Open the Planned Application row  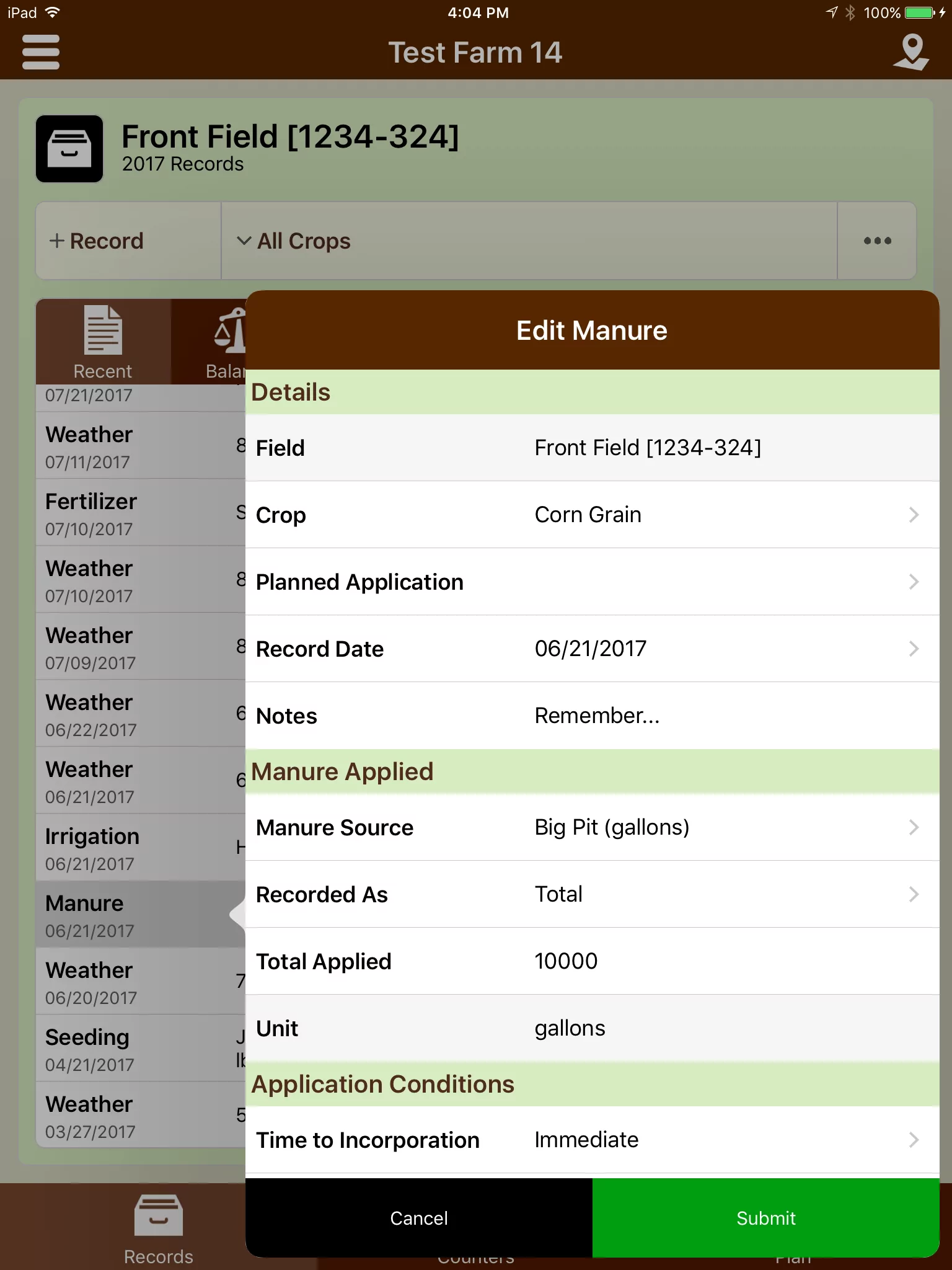[593, 582]
